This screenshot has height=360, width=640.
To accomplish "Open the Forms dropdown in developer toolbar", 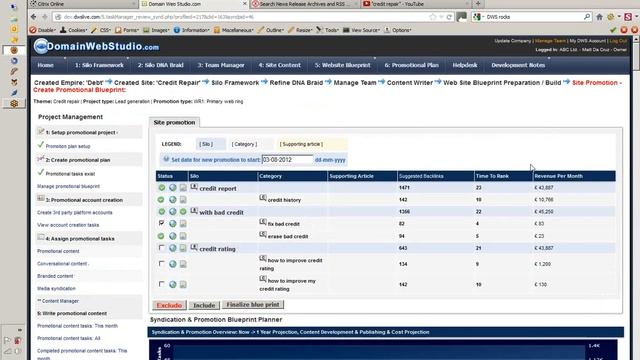I will pos(127,30).
